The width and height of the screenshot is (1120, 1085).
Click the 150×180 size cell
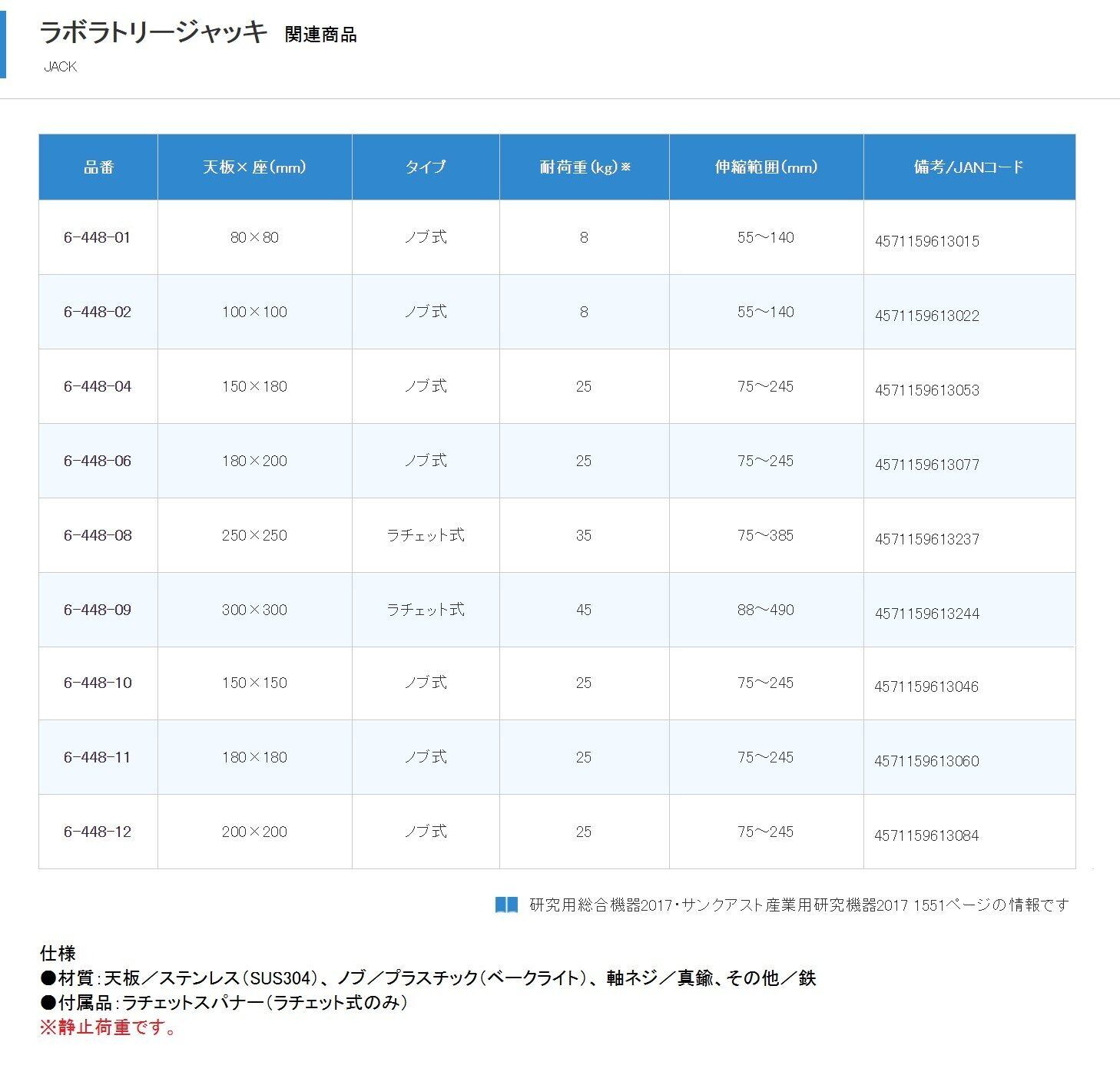(x=254, y=387)
